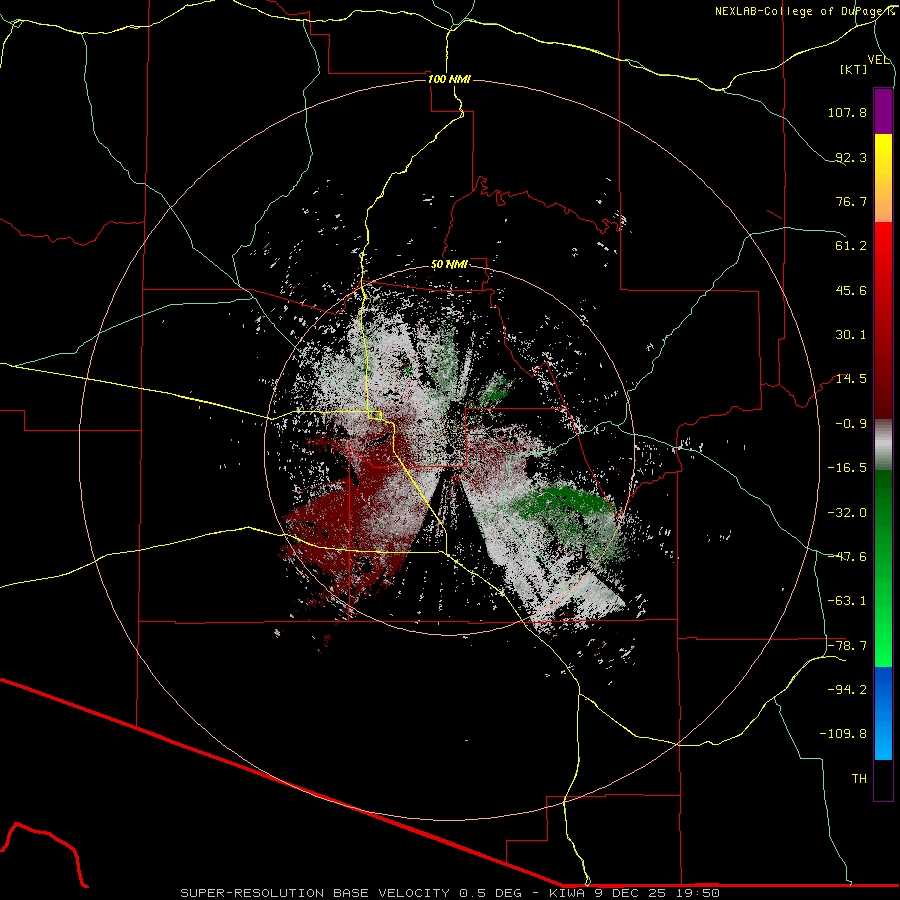Click the "NEXLAB-College of DuPage" credit text

[802, 11]
